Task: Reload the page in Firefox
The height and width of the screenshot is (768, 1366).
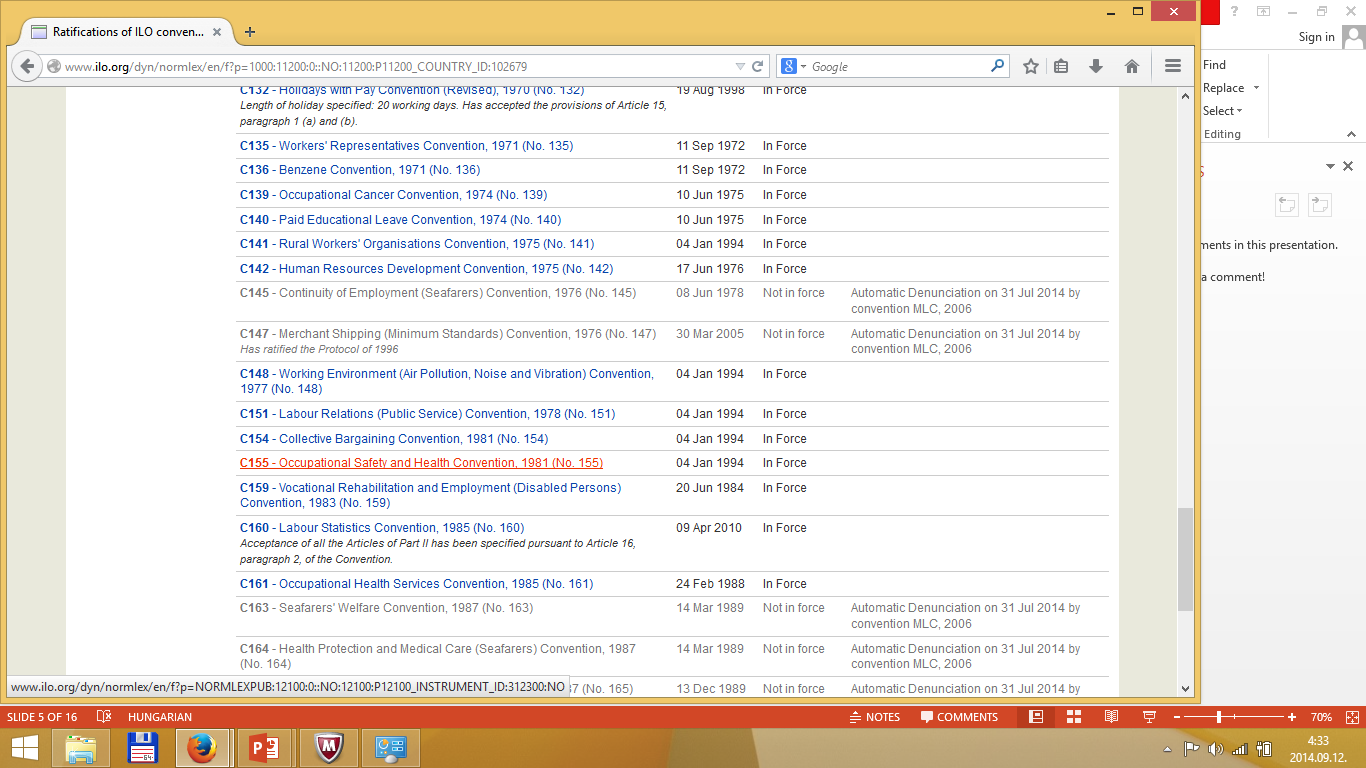Action: (758, 67)
